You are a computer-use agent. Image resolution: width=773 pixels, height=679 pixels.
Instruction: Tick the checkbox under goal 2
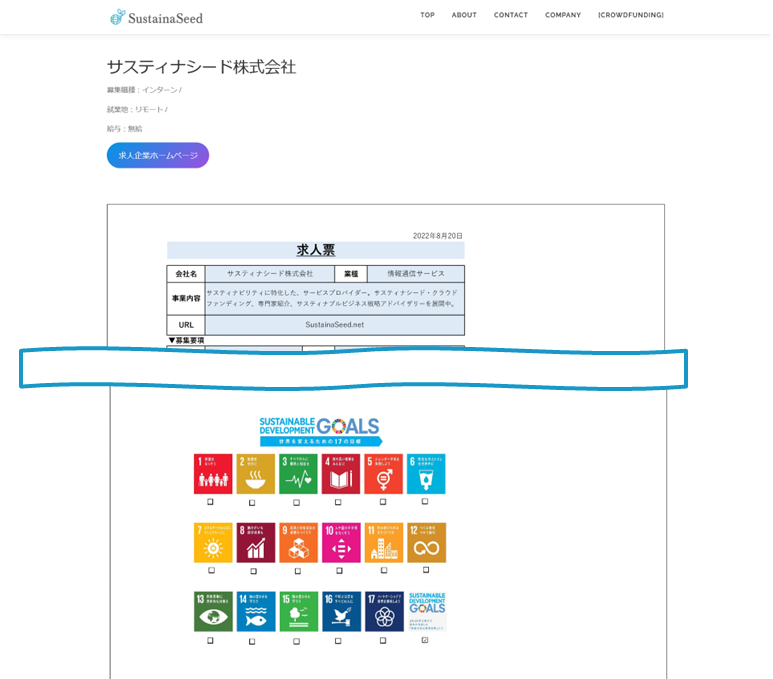point(252,502)
